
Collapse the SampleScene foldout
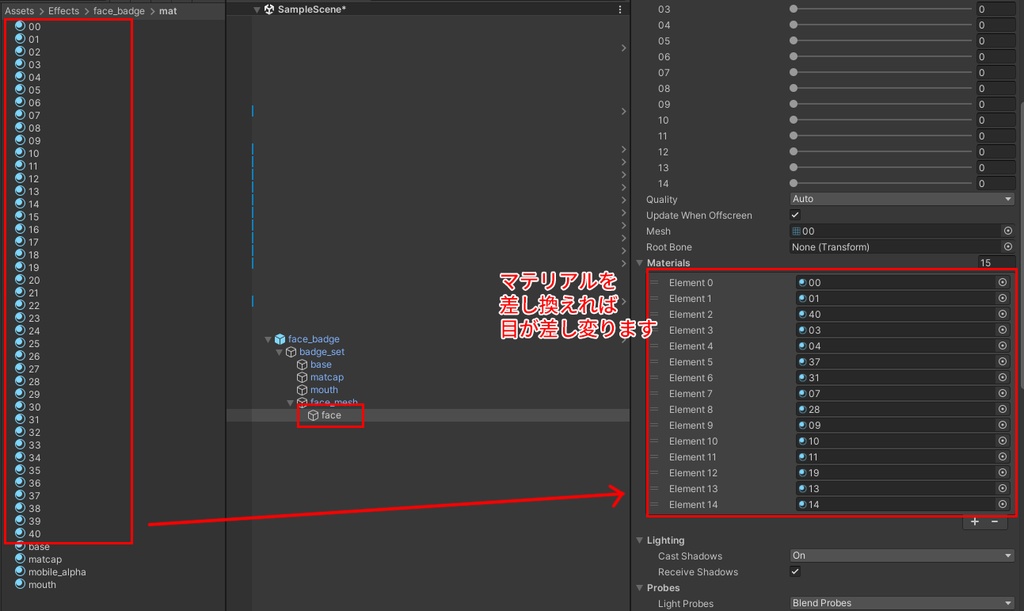click(x=257, y=10)
